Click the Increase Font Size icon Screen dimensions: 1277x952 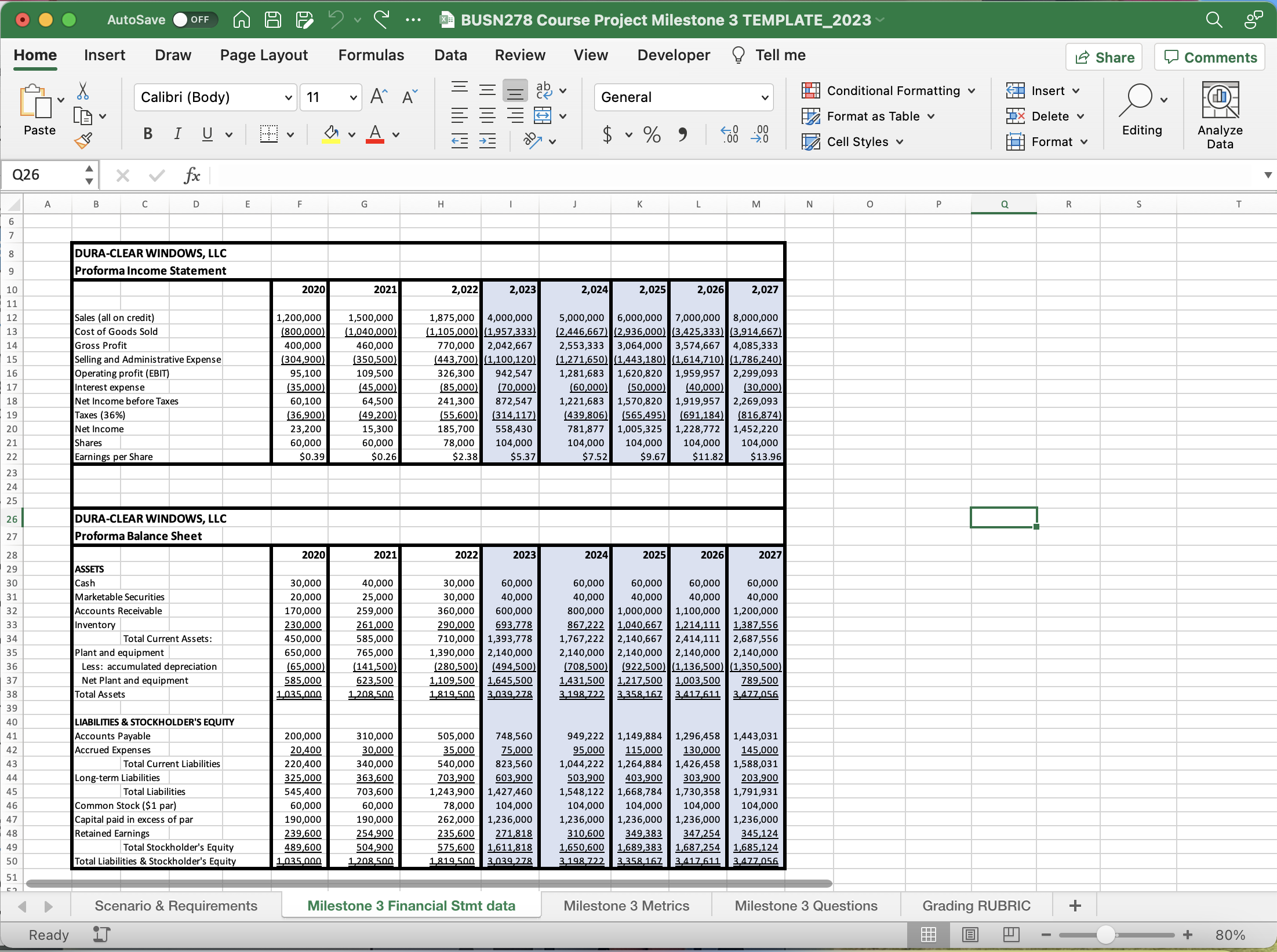point(378,97)
